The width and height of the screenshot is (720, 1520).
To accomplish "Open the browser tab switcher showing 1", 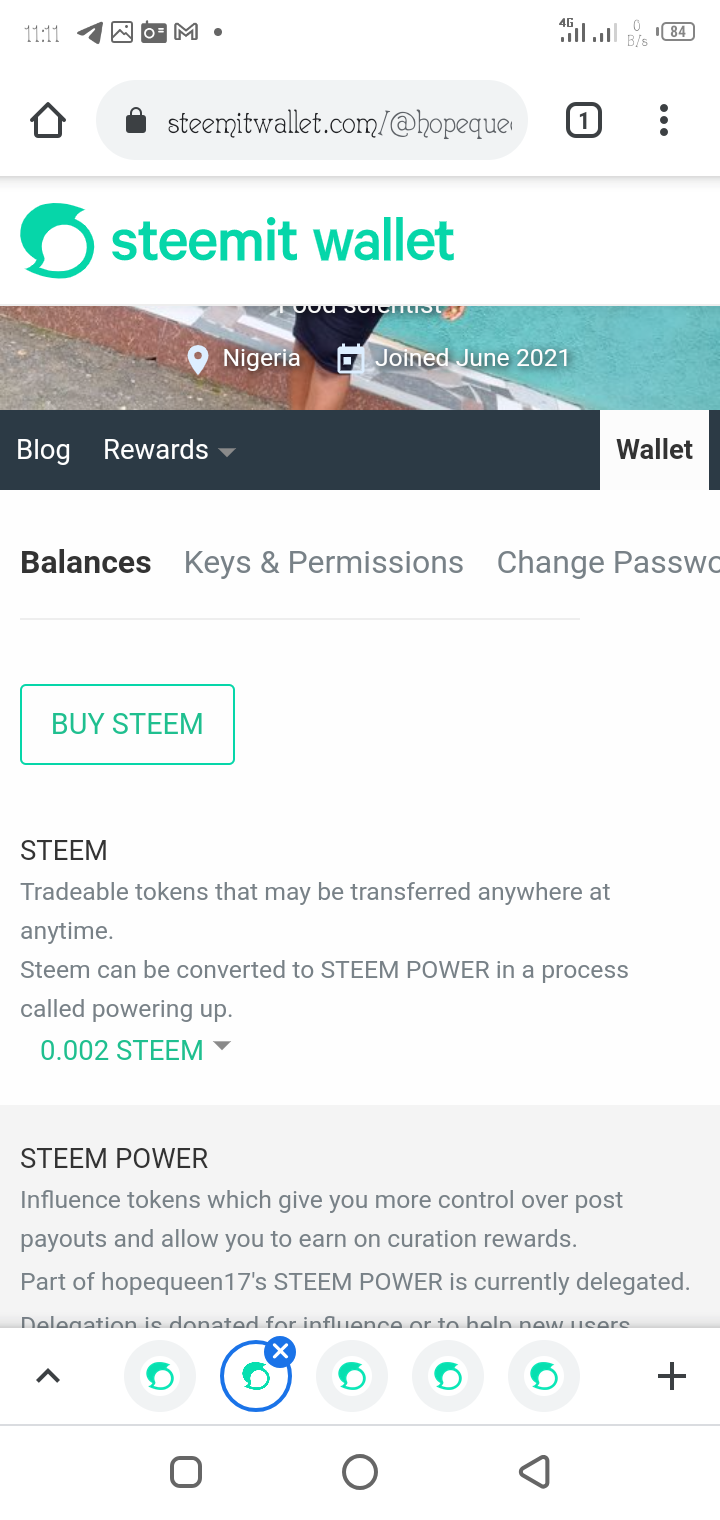I will (583, 121).
